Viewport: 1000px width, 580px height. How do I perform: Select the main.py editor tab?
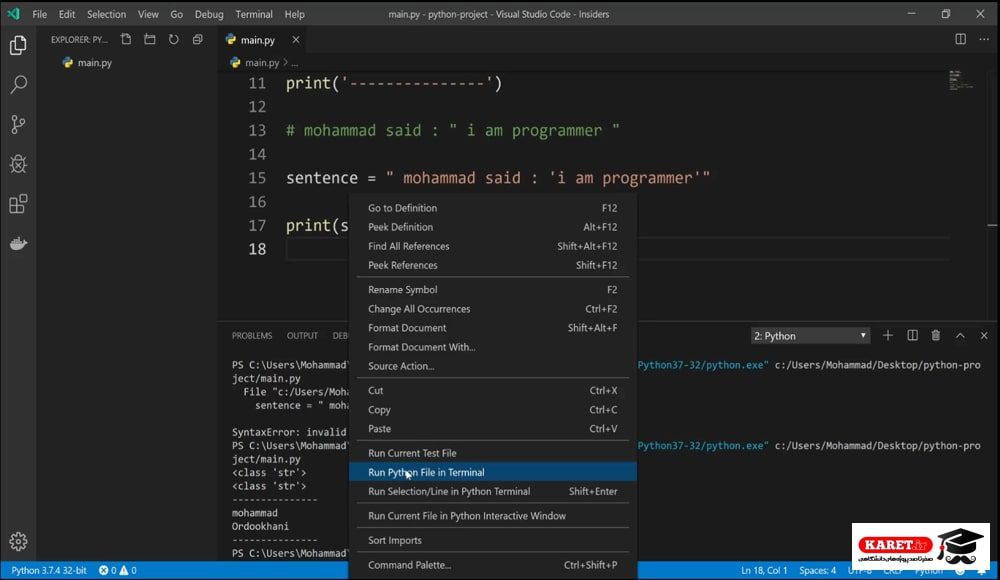point(263,40)
